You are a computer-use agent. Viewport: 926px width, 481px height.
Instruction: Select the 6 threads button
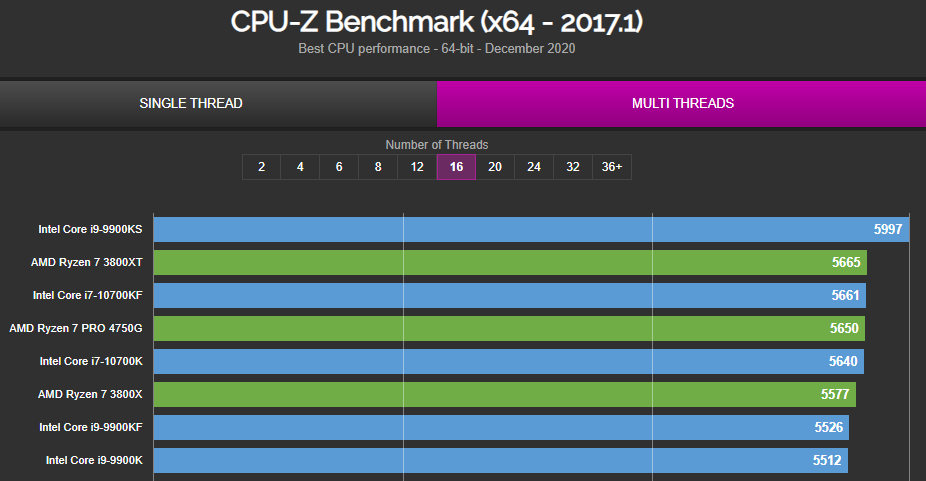click(339, 167)
